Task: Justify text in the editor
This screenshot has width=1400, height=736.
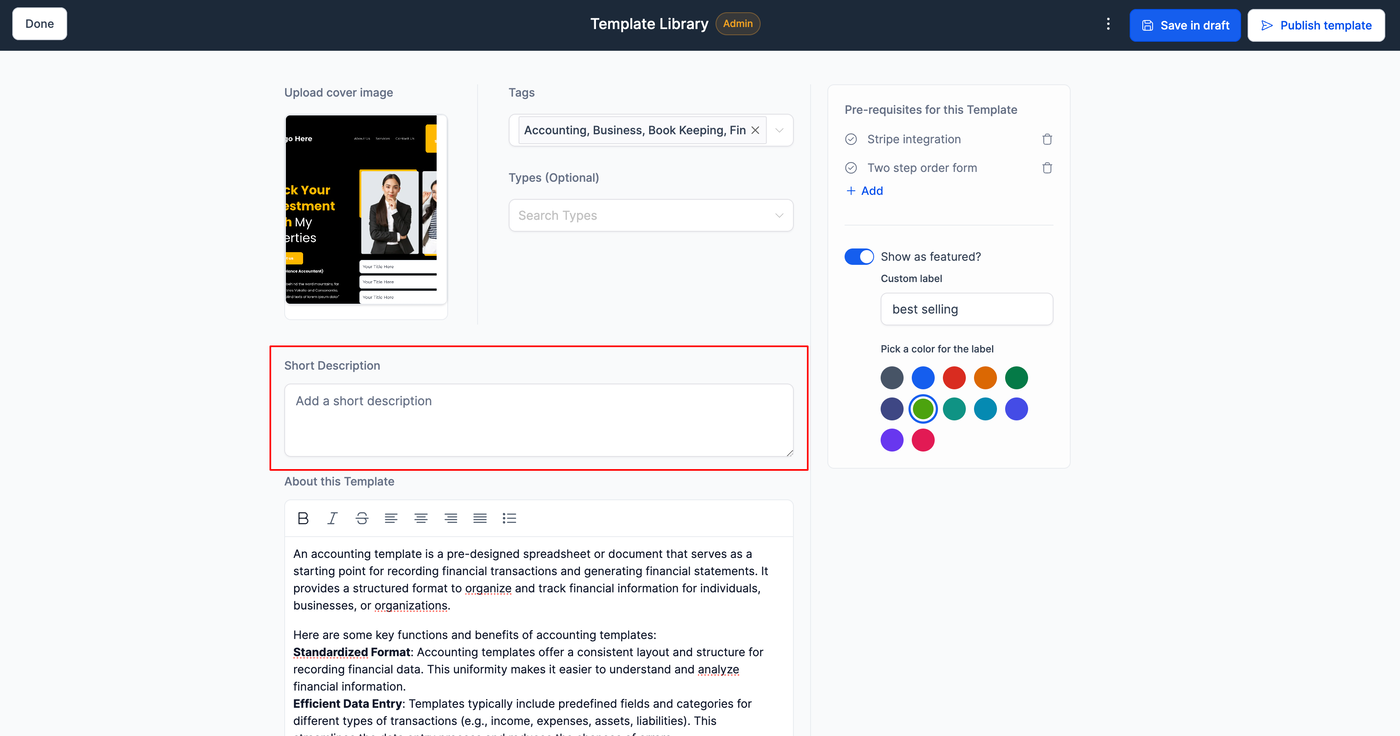Action: coord(480,518)
